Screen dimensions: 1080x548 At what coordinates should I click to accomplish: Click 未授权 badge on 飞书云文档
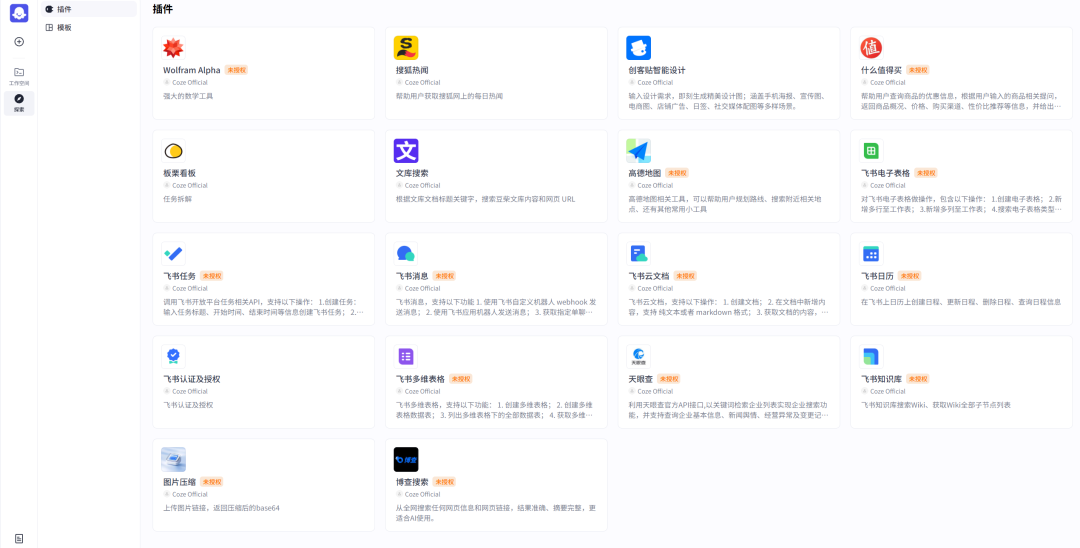point(685,276)
